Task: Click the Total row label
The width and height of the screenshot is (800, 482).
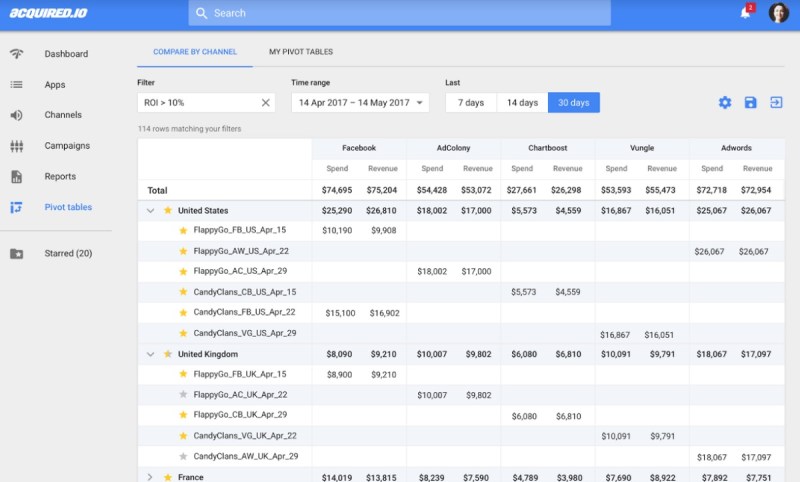Action: point(157,190)
